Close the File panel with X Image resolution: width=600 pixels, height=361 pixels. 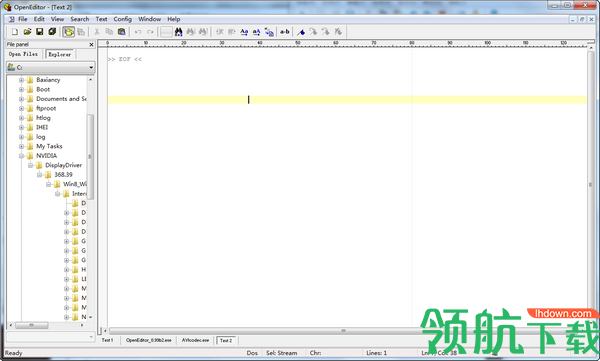pos(91,45)
